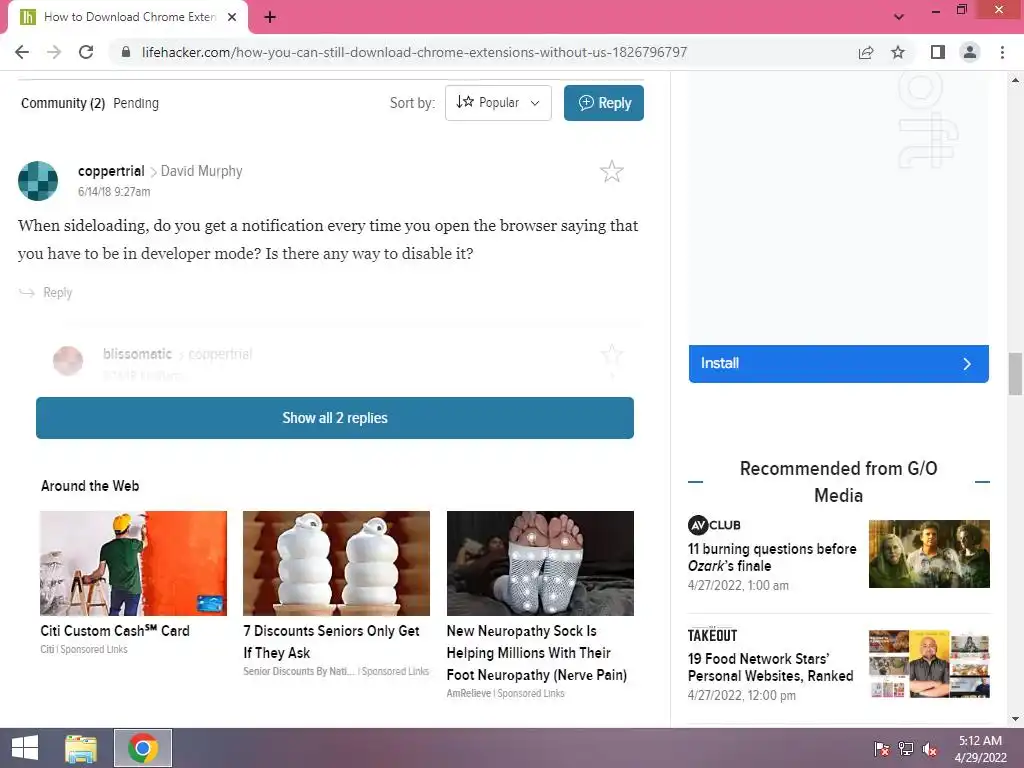Click the blue Reply button
This screenshot has height=768, width=1024.
point(604,103)
